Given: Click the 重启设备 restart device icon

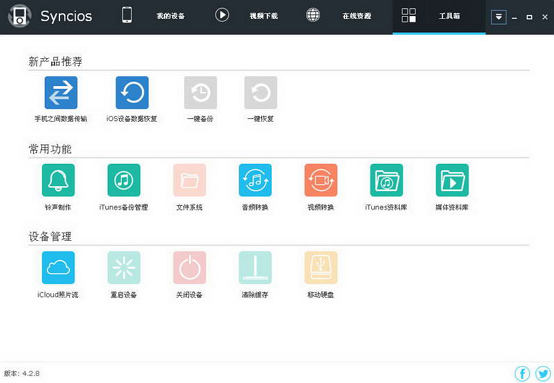Looking at the screenshot, I should pyautogui.click(x=124, y=267).
